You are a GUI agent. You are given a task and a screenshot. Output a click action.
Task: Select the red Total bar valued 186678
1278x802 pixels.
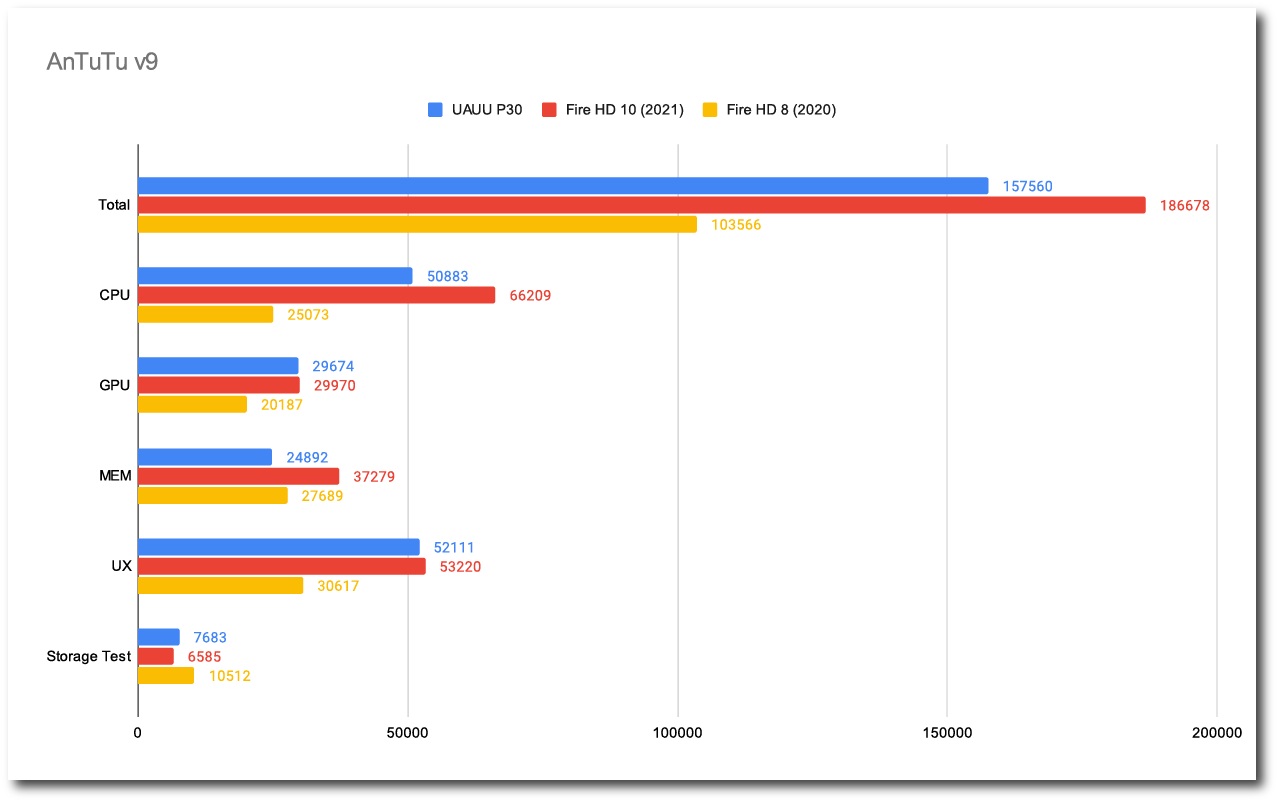pyautogui.click(x=641, y=205)
